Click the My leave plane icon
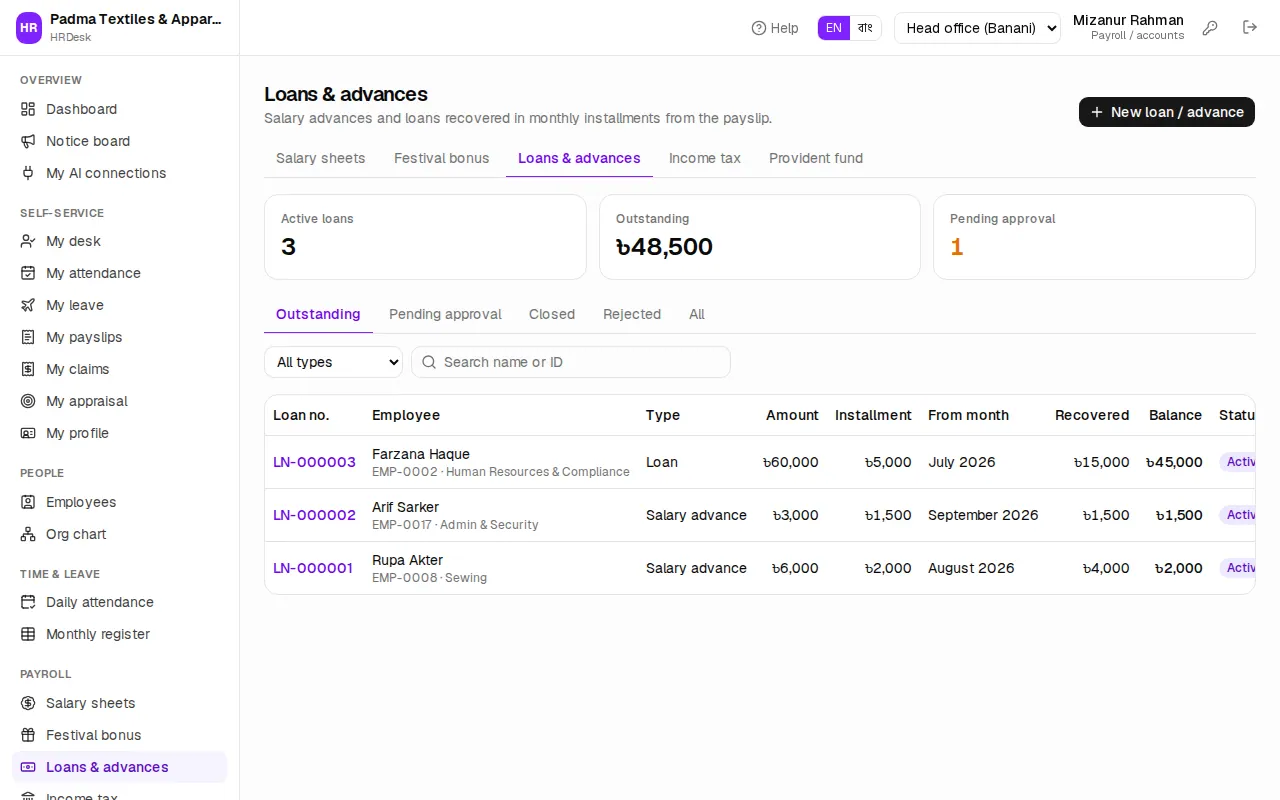The image size is (1280, 800). 28,305
